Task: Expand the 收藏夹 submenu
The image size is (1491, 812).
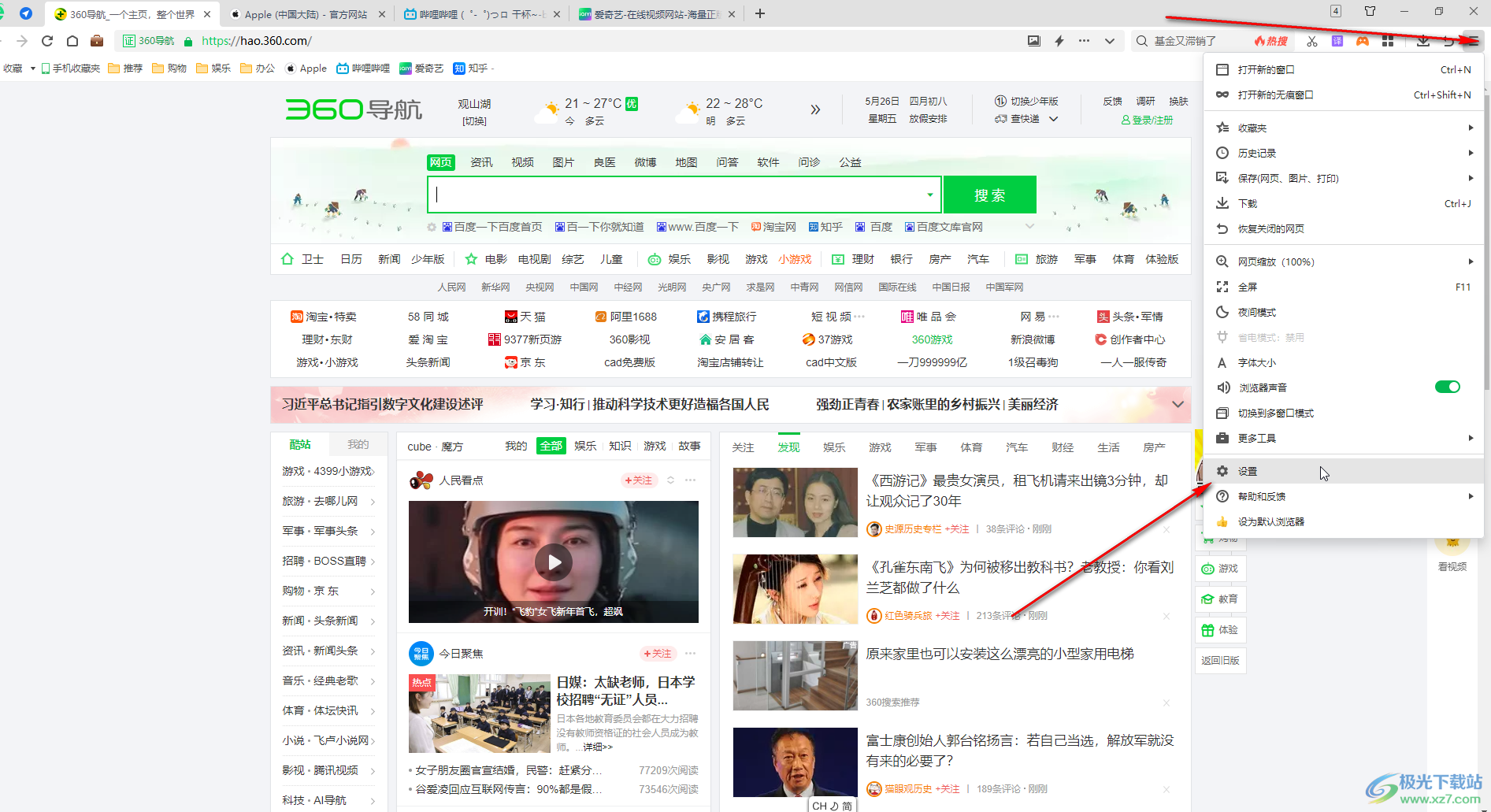Action: tap(1343, 128)
